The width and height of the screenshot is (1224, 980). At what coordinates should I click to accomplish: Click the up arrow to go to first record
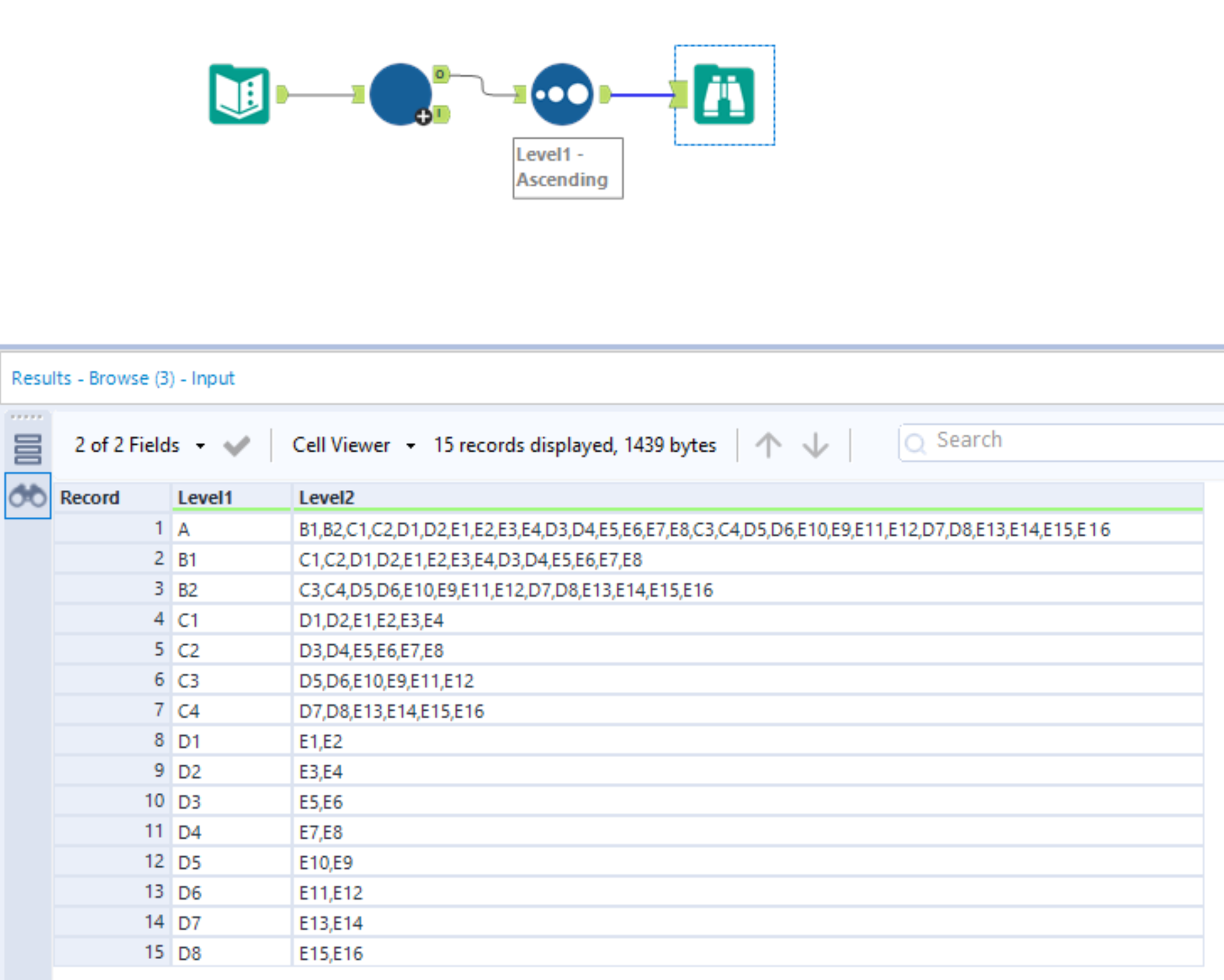[x=768, y=445]
